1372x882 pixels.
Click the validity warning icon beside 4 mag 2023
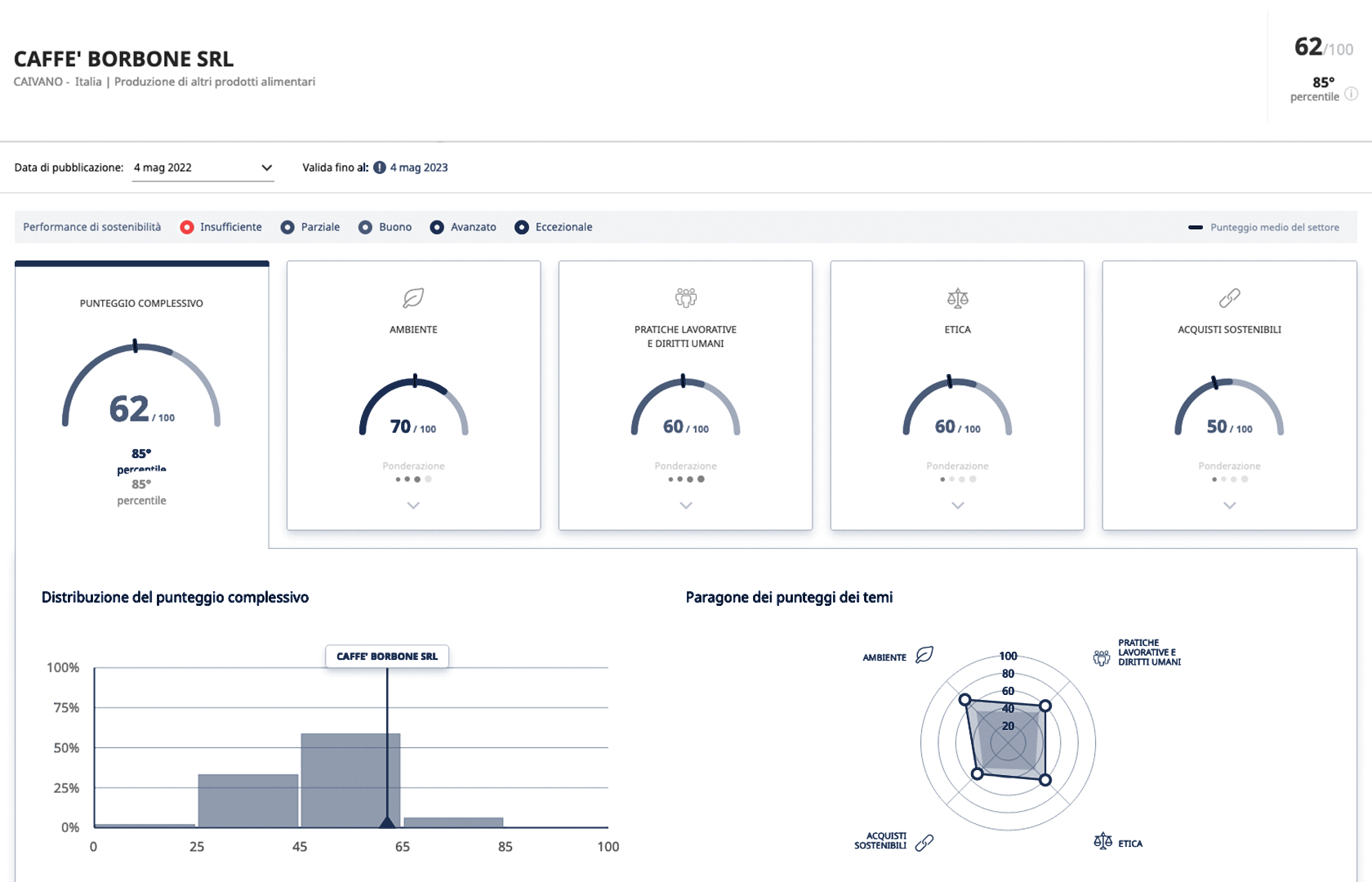(x=380, y=167)
